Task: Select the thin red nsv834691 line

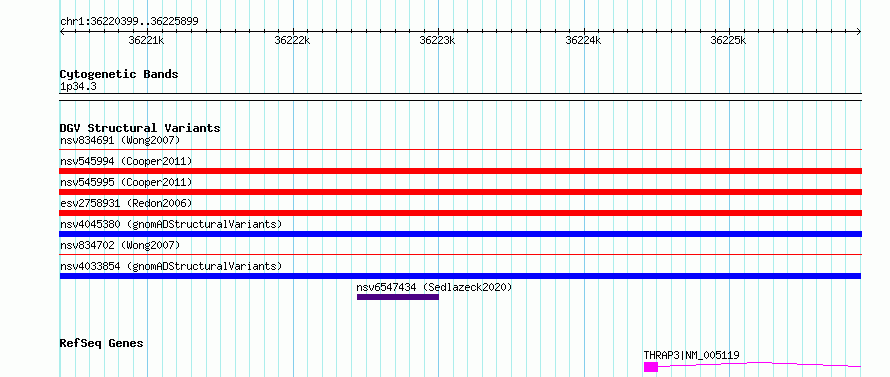Action: [460, 150]
